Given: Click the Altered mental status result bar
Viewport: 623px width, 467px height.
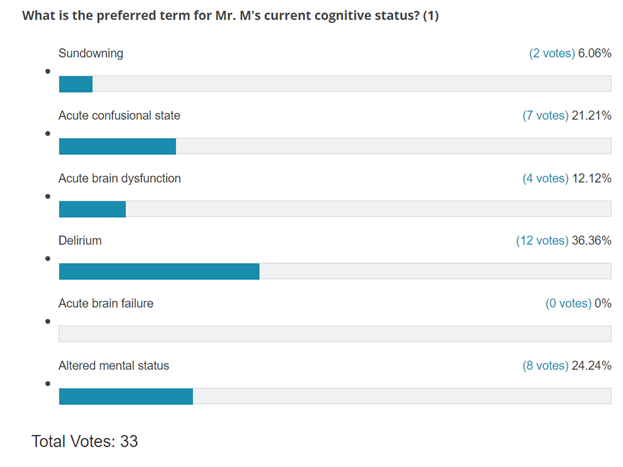Looking at the screenshot, I should click(x=335, y=396).
